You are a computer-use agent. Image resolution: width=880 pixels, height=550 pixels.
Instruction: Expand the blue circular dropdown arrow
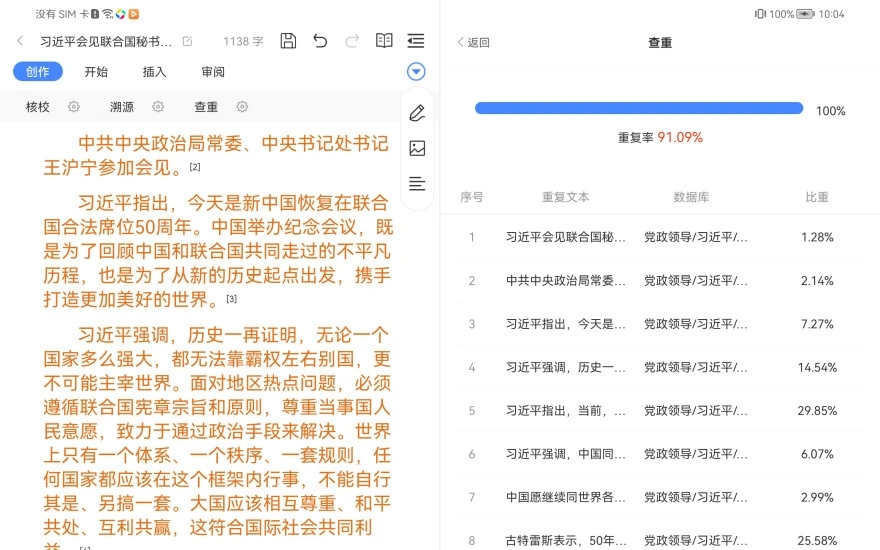pyautogui.click(x=417, y=72)
